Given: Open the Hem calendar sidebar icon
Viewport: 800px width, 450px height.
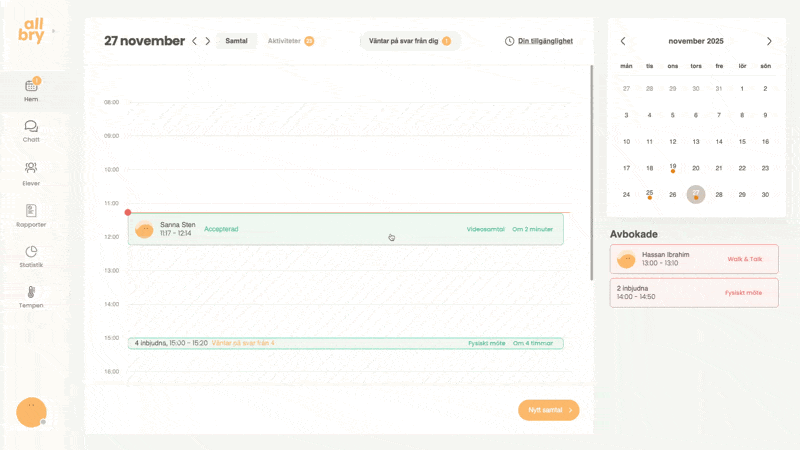Looking at the screenshot, I should (x=31, y=87).
